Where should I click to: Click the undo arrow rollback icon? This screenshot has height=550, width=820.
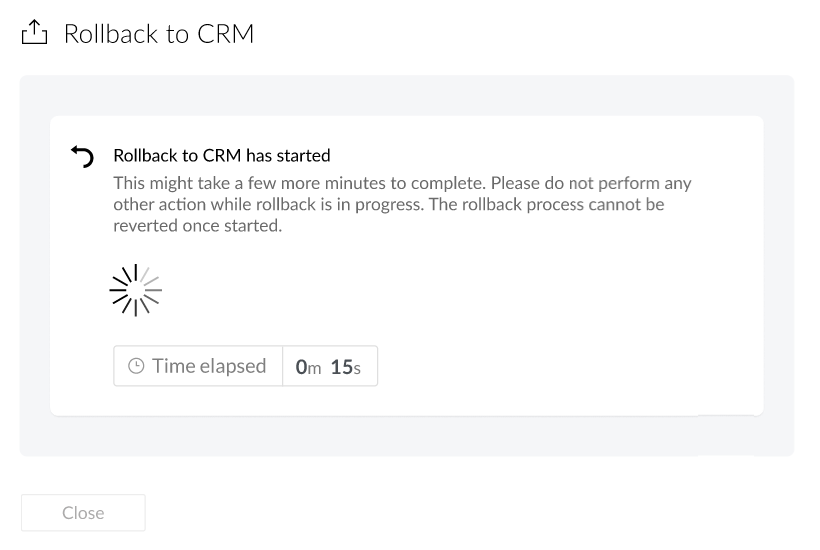(81, 157)
